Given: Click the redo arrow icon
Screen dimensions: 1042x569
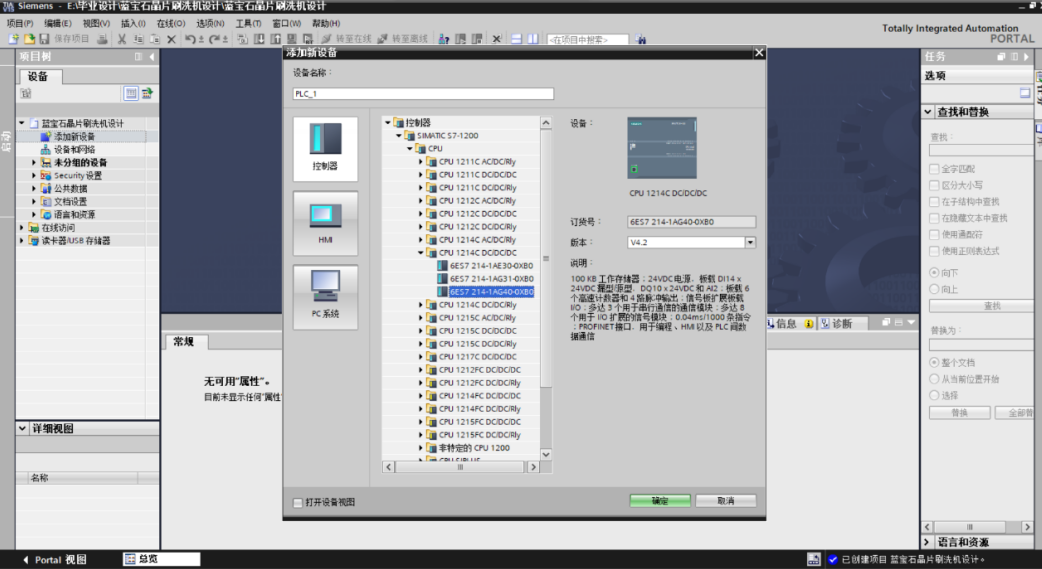Looking at the screenshot, I should 214,39.
